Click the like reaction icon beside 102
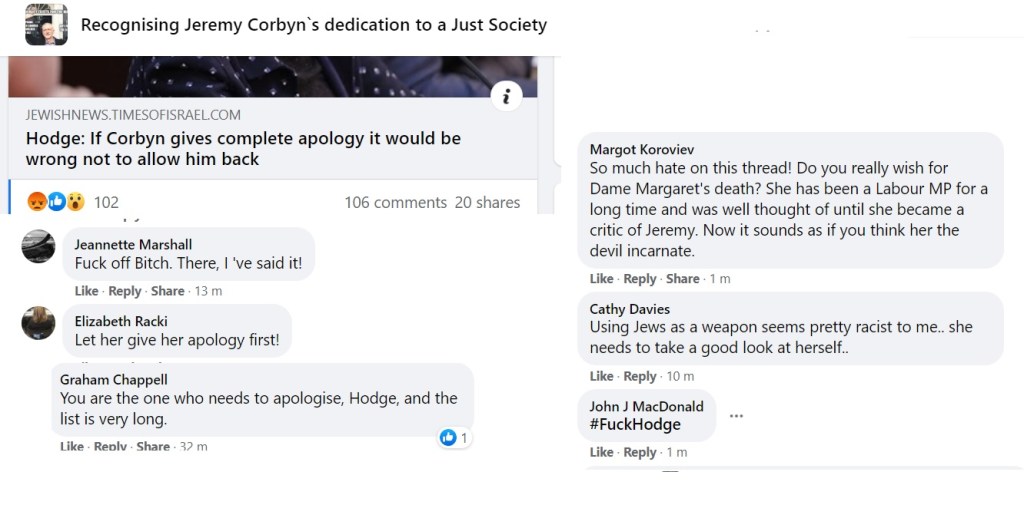This screenshot has height=505, width=1024. coord(57,201)
